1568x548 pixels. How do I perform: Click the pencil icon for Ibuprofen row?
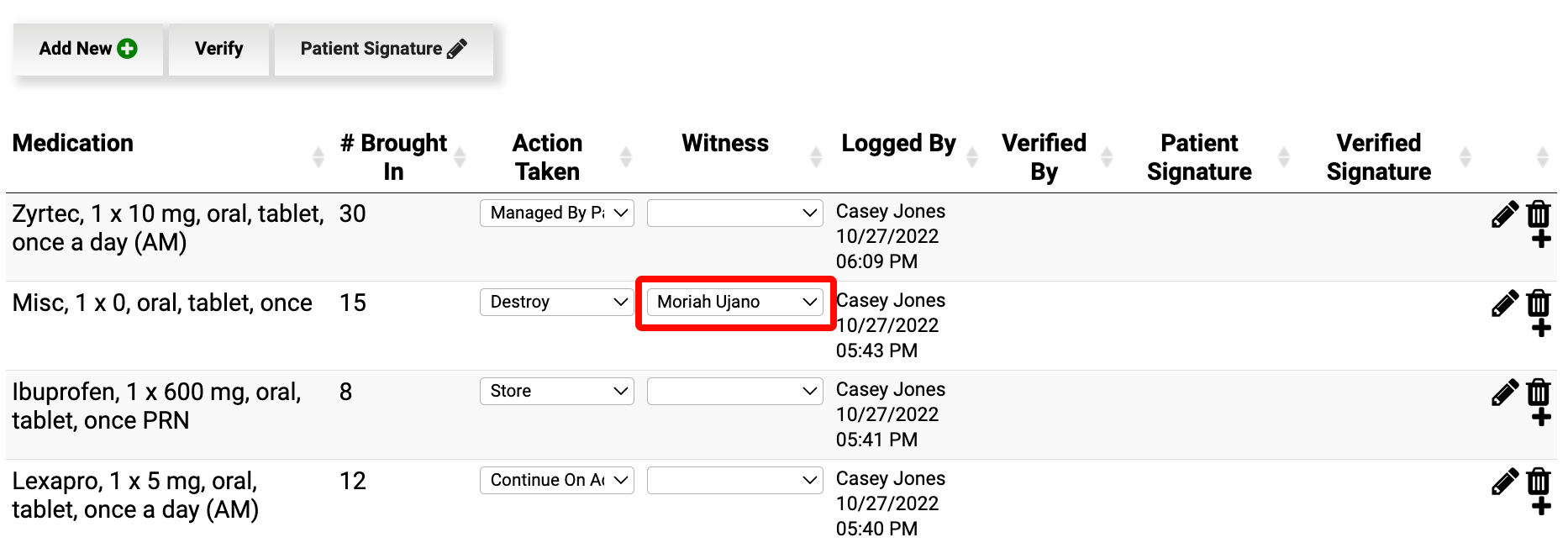(1504, 393)
